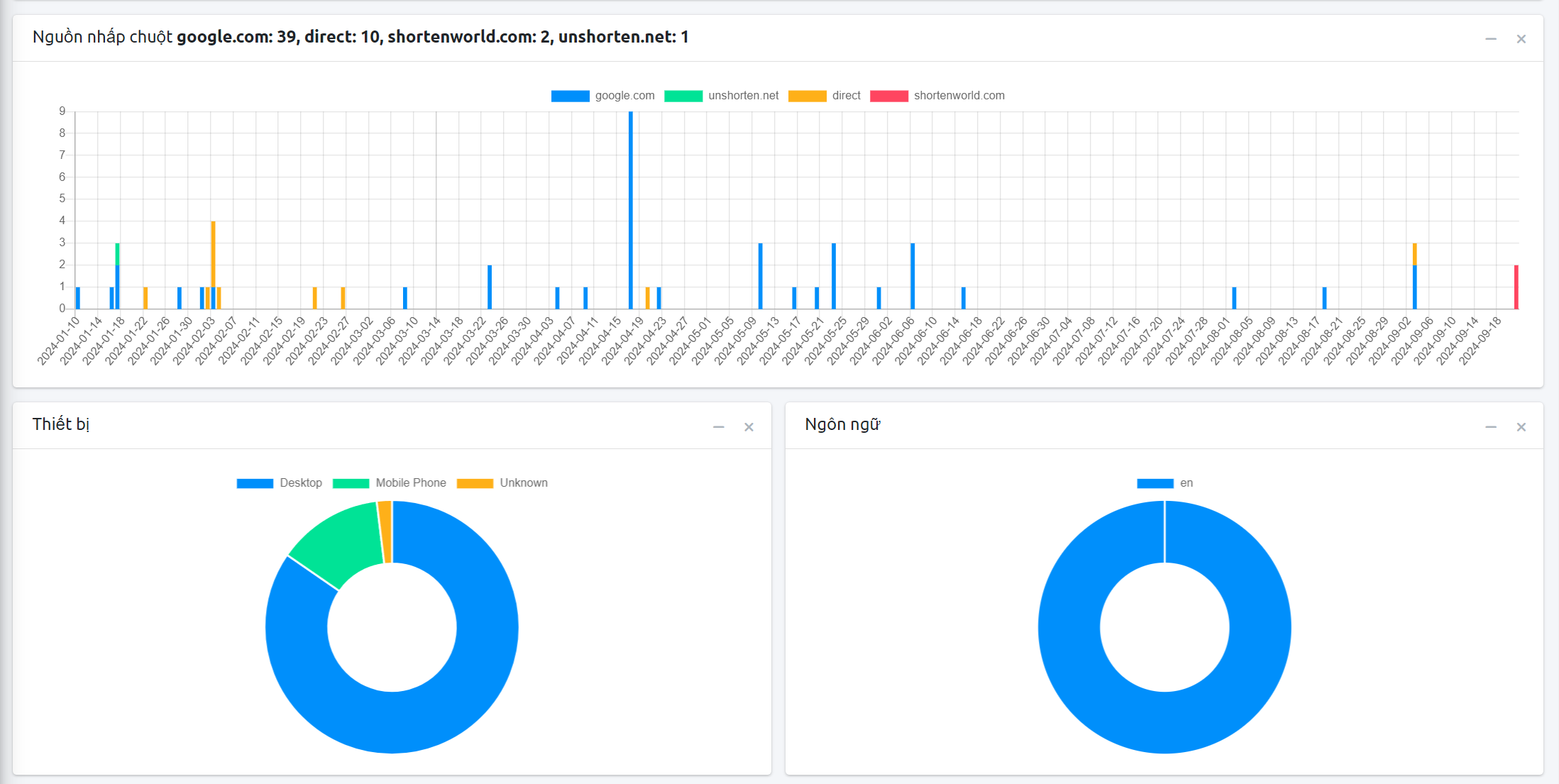This screenshot has height=784, width=1559.
Task: Toggle unshorten.net legend in bar chart
Action: click(721, 96)
